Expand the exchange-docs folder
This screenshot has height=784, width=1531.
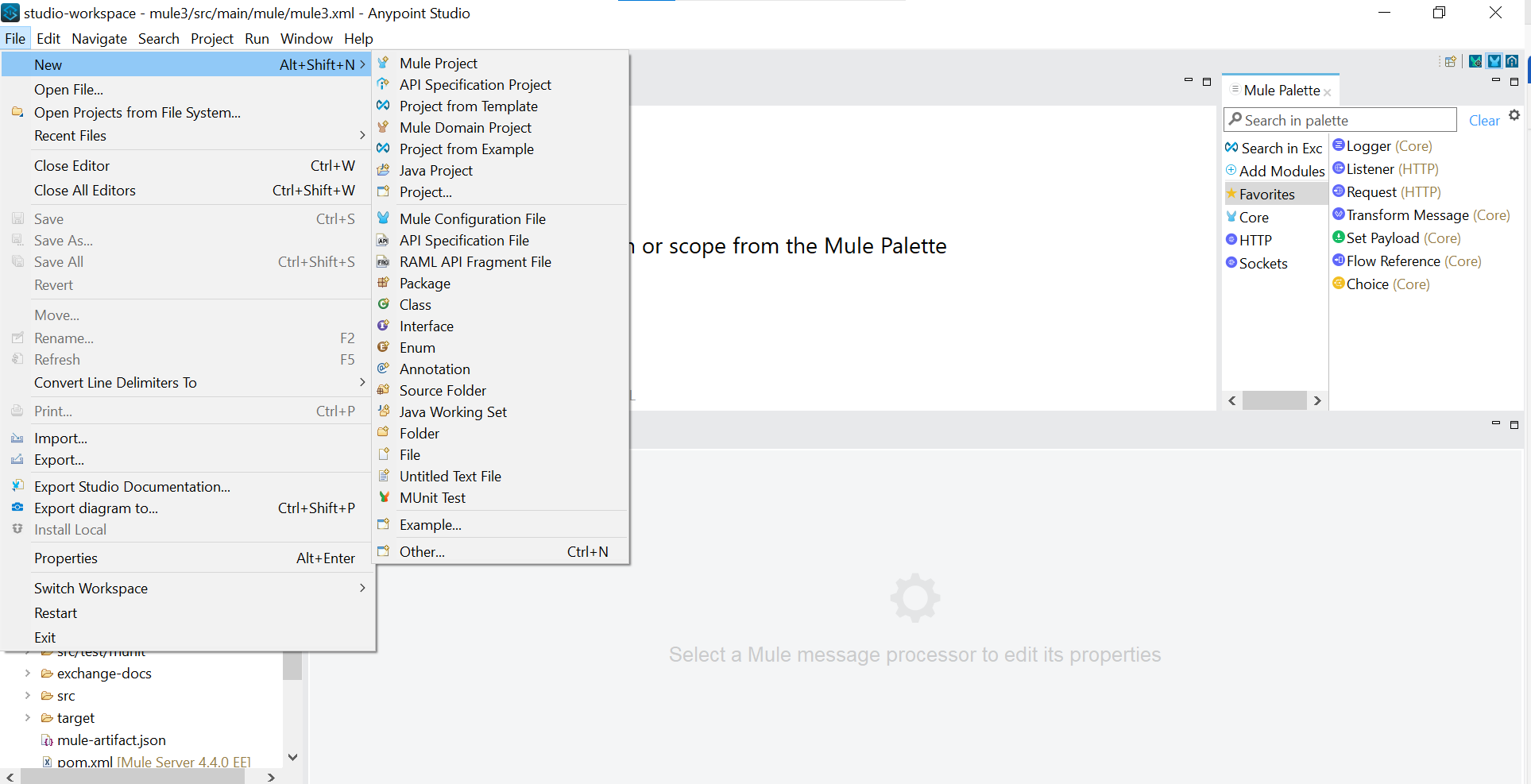(28, 673)
